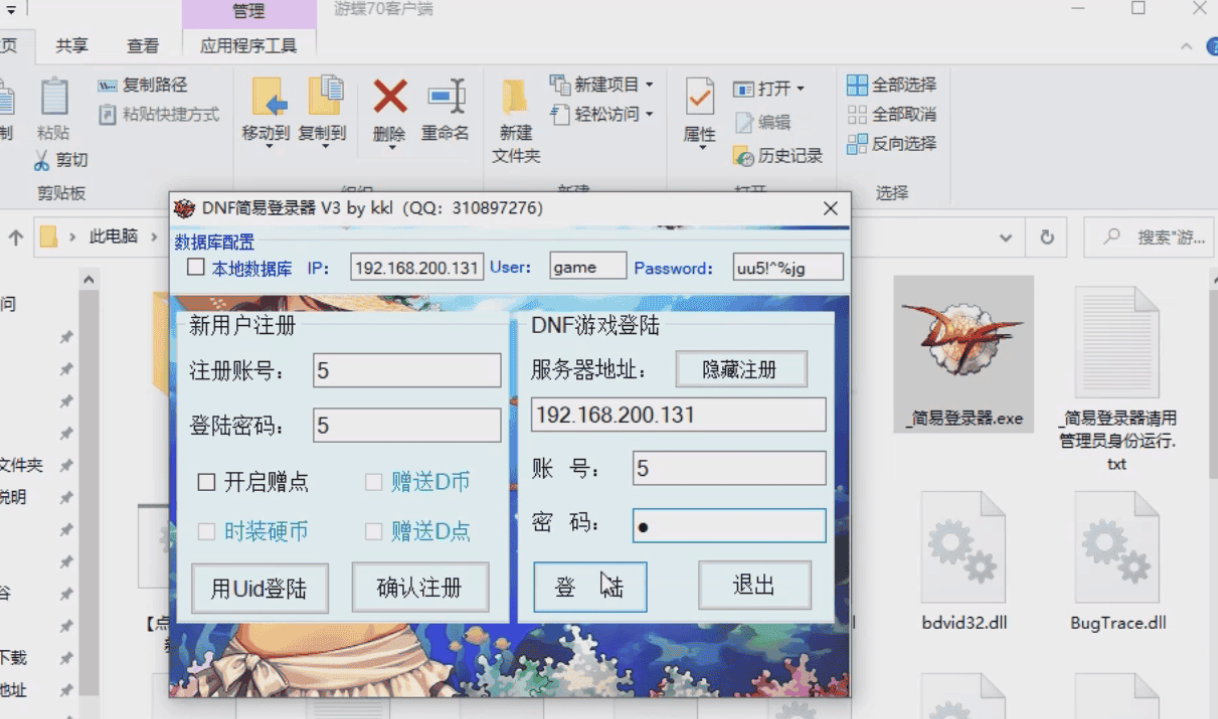This screenshot has height=719, width=1218.
Task: Click the 登陆 login button
Action: [589, 587]
